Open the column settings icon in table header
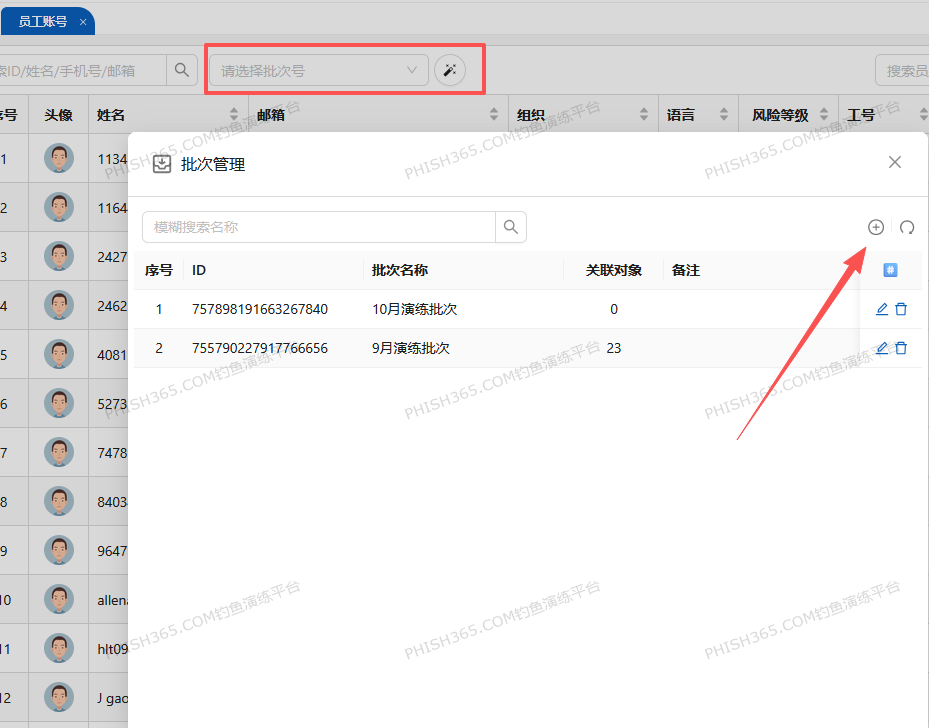929x728 pixels. [x=890, y=270]
